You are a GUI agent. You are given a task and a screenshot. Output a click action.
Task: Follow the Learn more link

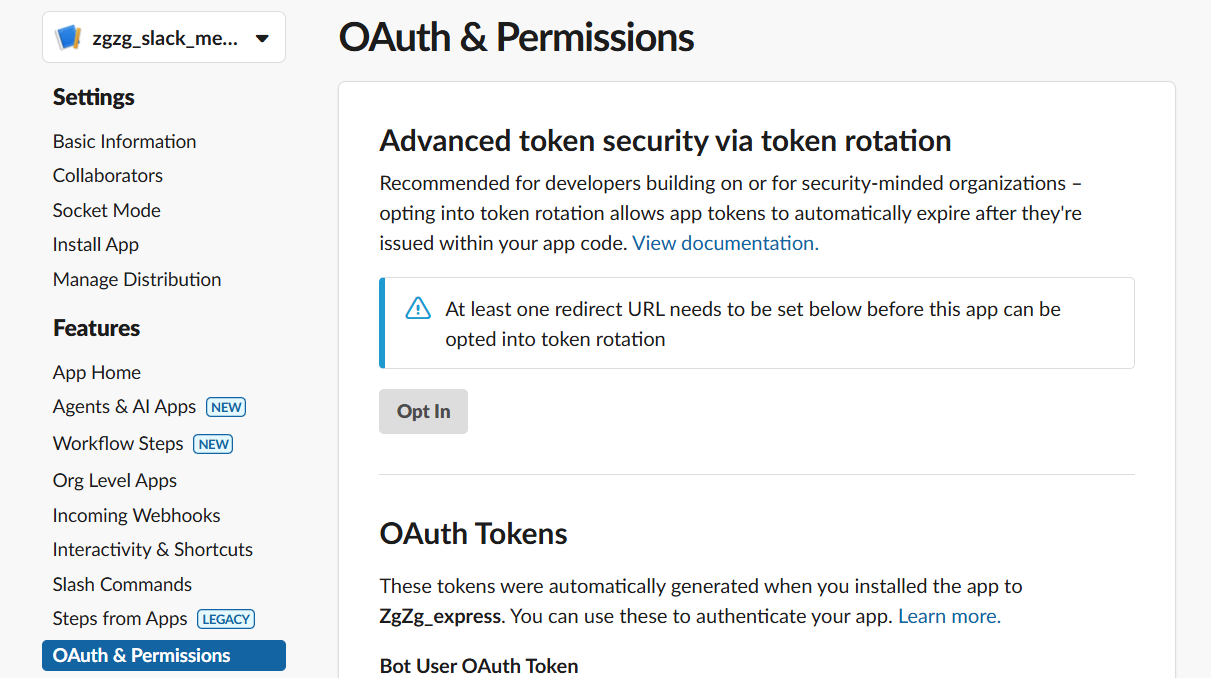(x=949, y=616)
